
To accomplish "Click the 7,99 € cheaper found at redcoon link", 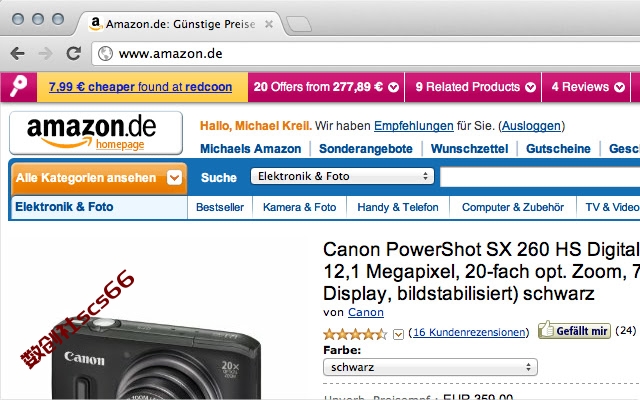I will click(x=140, y=87).
